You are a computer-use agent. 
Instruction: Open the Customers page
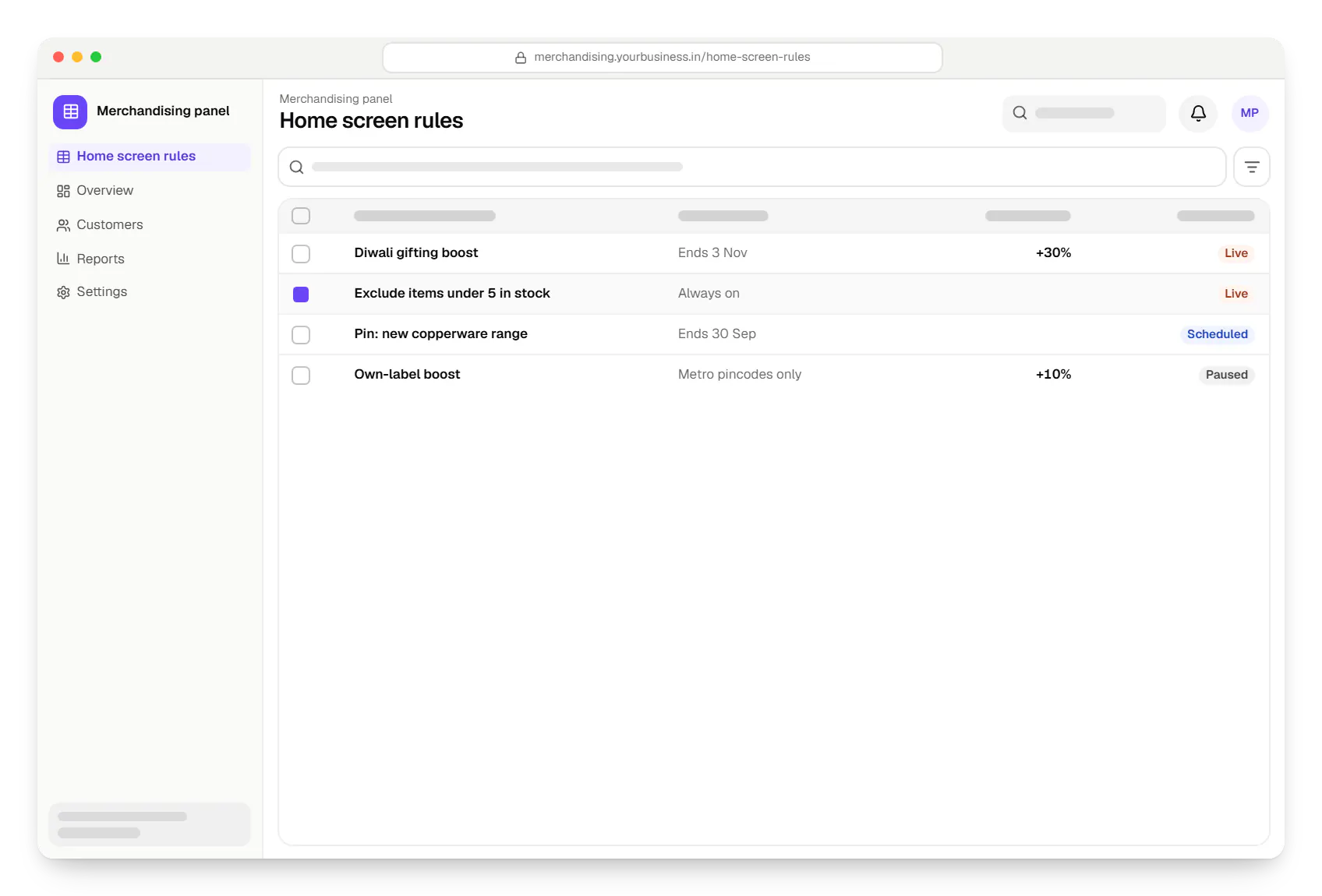click(150, 225)
